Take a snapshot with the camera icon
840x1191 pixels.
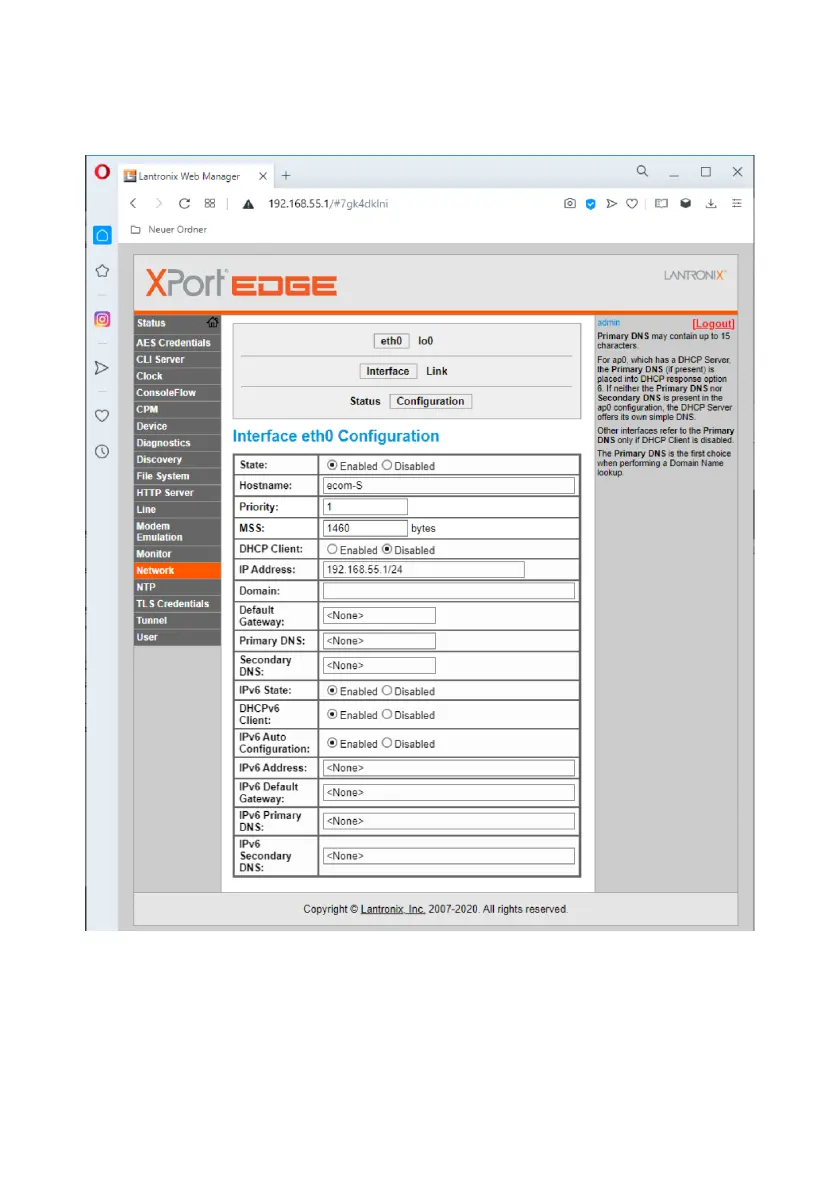(570, 204)
